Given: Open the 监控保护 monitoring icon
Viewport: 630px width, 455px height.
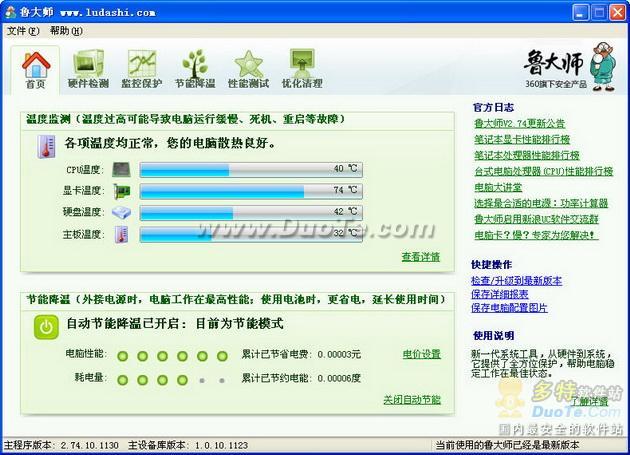Looking at the screenshot, I should [x=142, y=70].
